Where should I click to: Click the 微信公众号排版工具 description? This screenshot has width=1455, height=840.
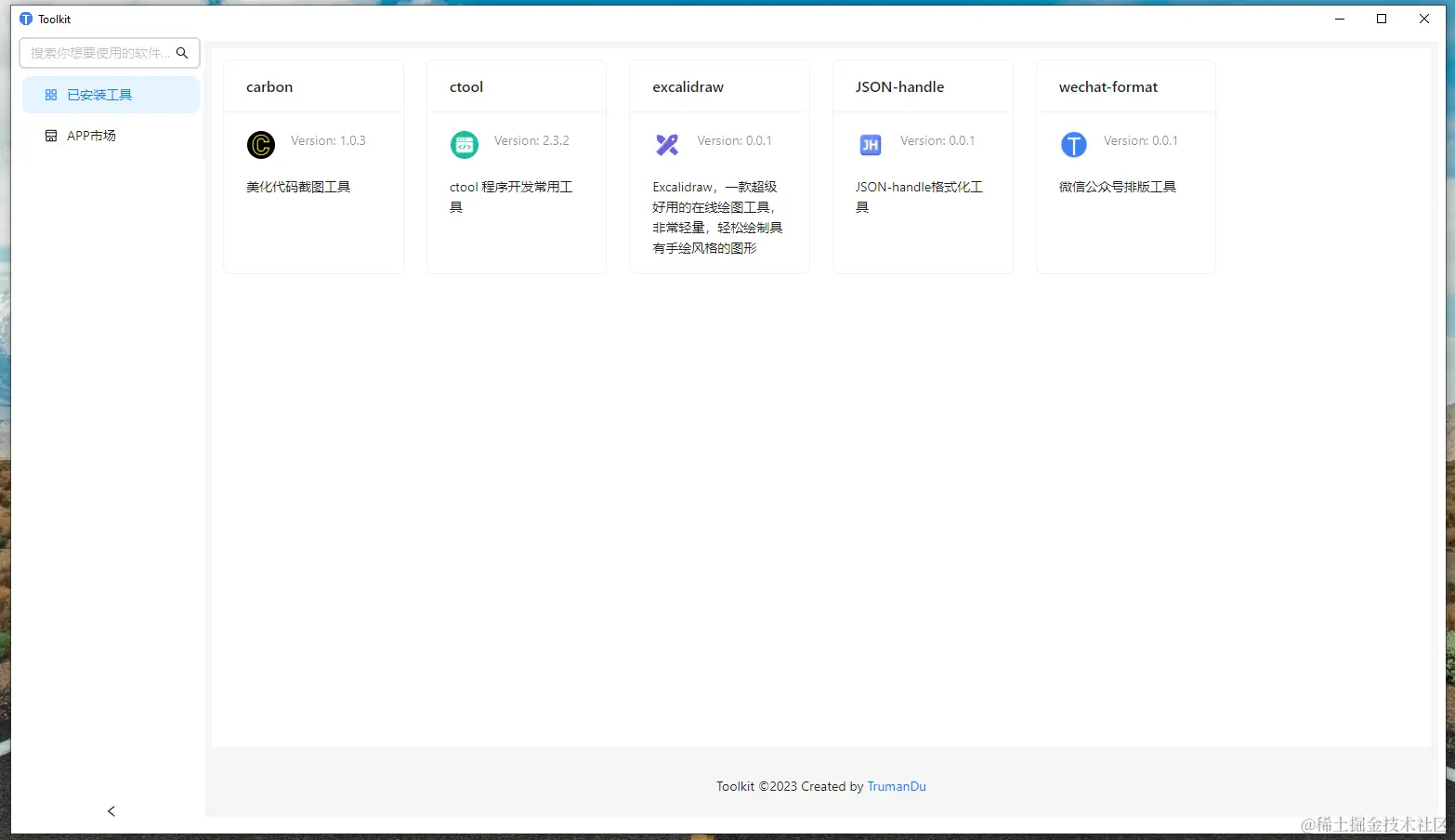(1118, 187)
